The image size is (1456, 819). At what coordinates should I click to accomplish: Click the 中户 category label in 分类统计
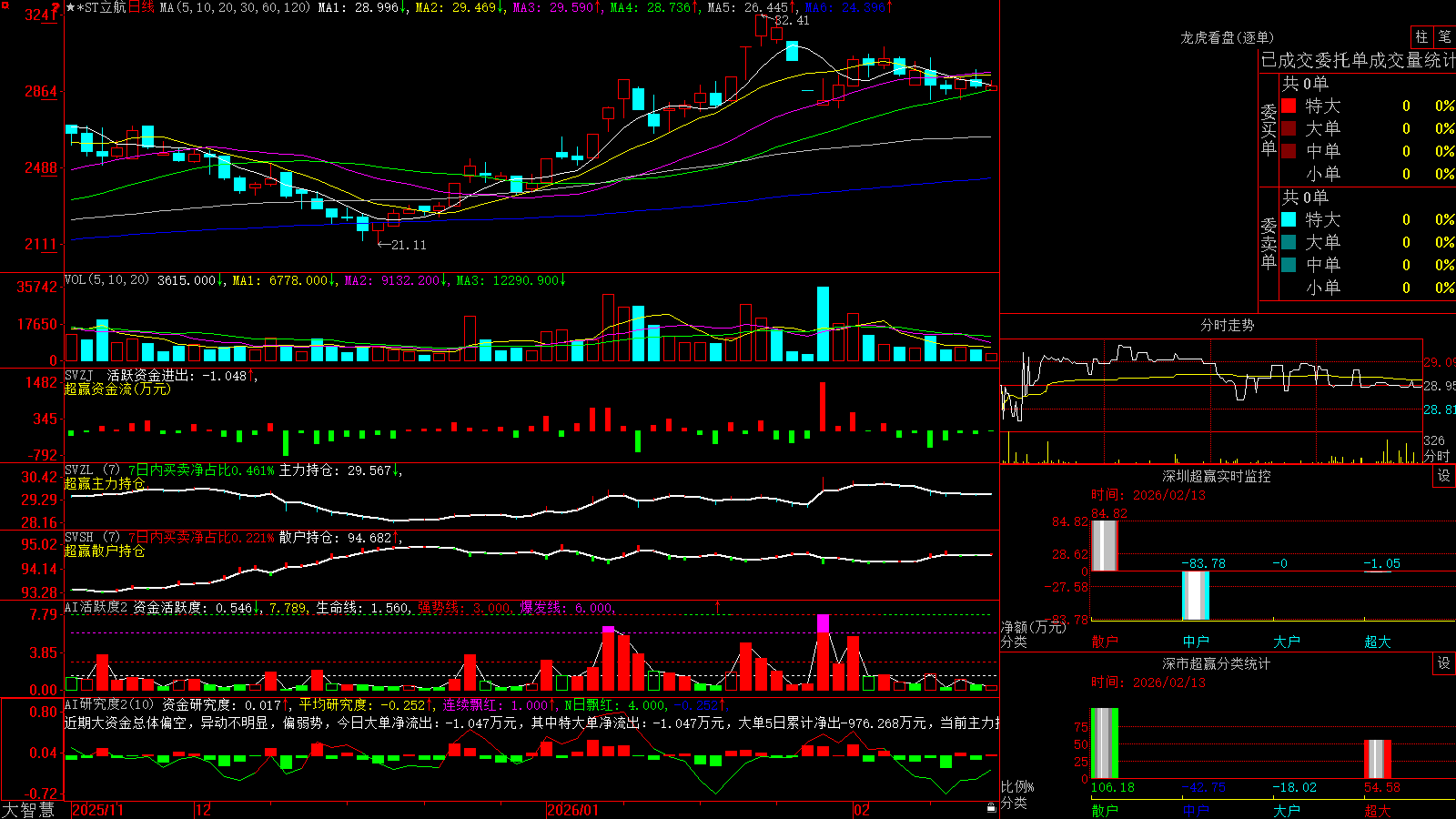click(x=1196, y=811)
